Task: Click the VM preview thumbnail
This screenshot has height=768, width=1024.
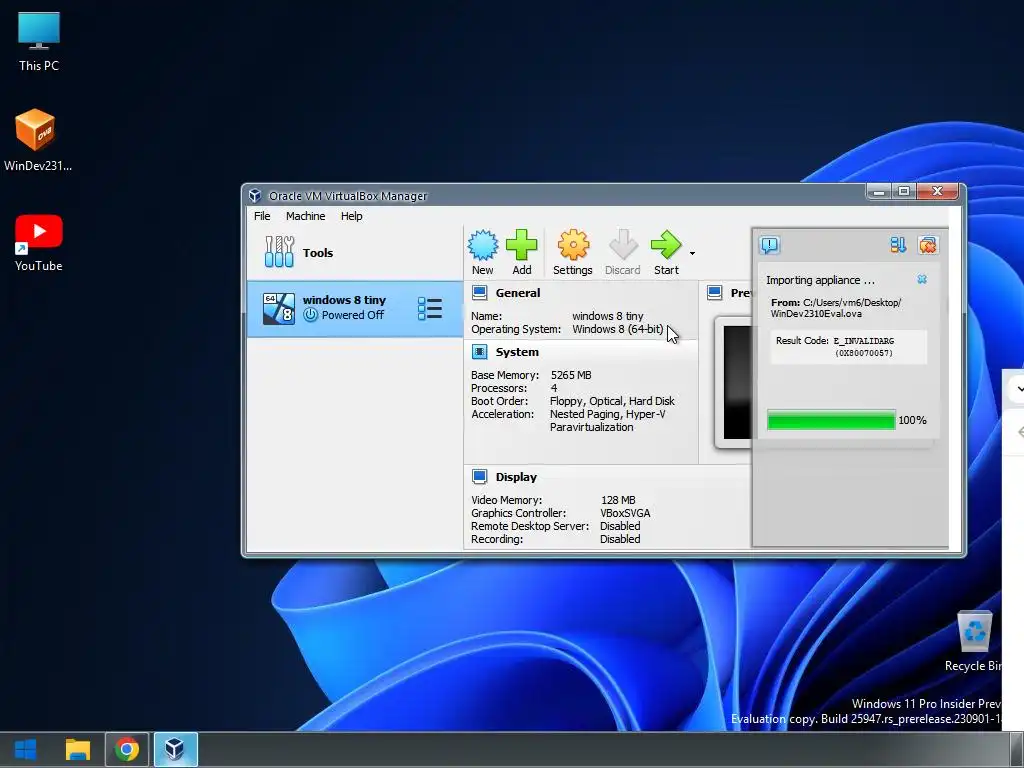Action: (735, 383)
